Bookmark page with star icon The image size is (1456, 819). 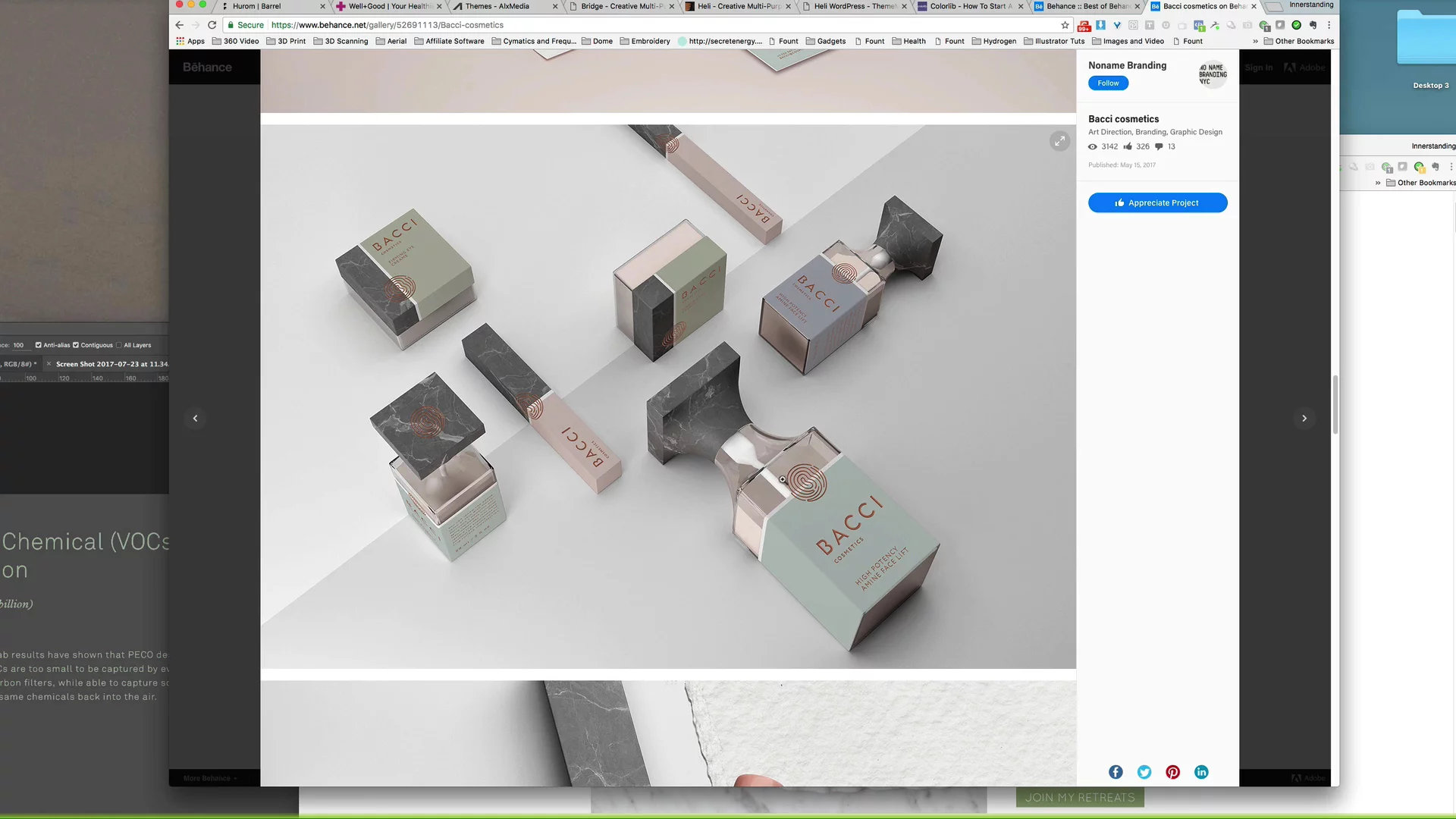pos(1065,25)
